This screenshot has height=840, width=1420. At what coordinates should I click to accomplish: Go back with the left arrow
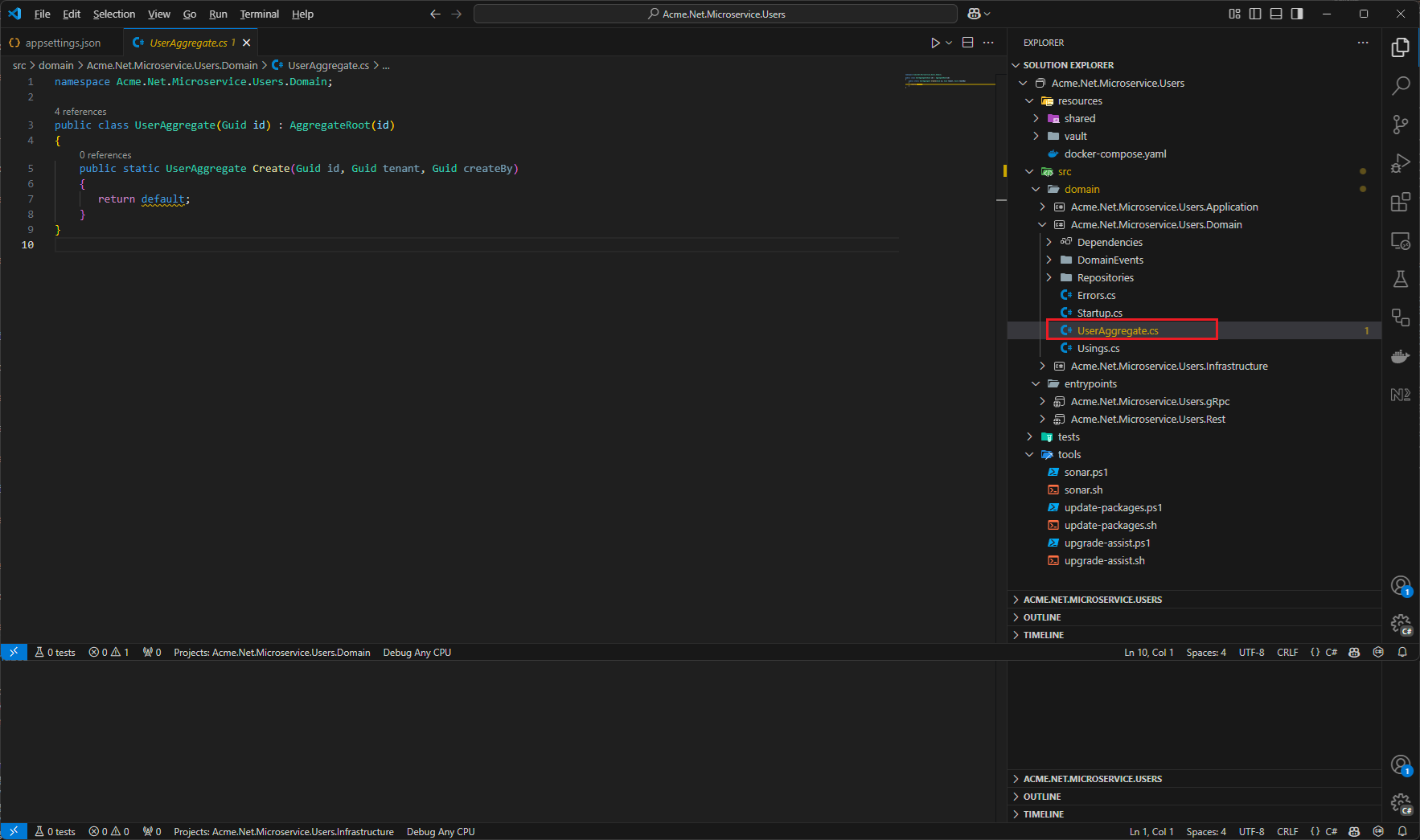[435, 14]
